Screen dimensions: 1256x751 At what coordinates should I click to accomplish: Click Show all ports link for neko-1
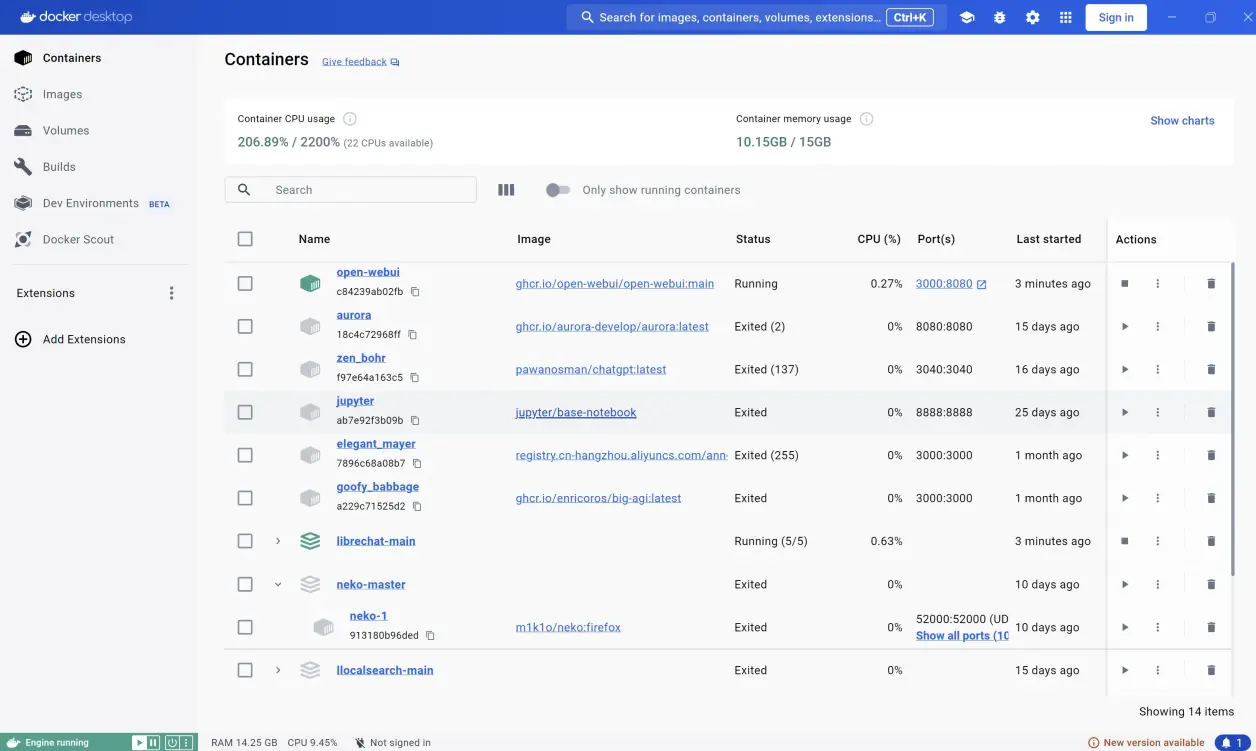962,636
